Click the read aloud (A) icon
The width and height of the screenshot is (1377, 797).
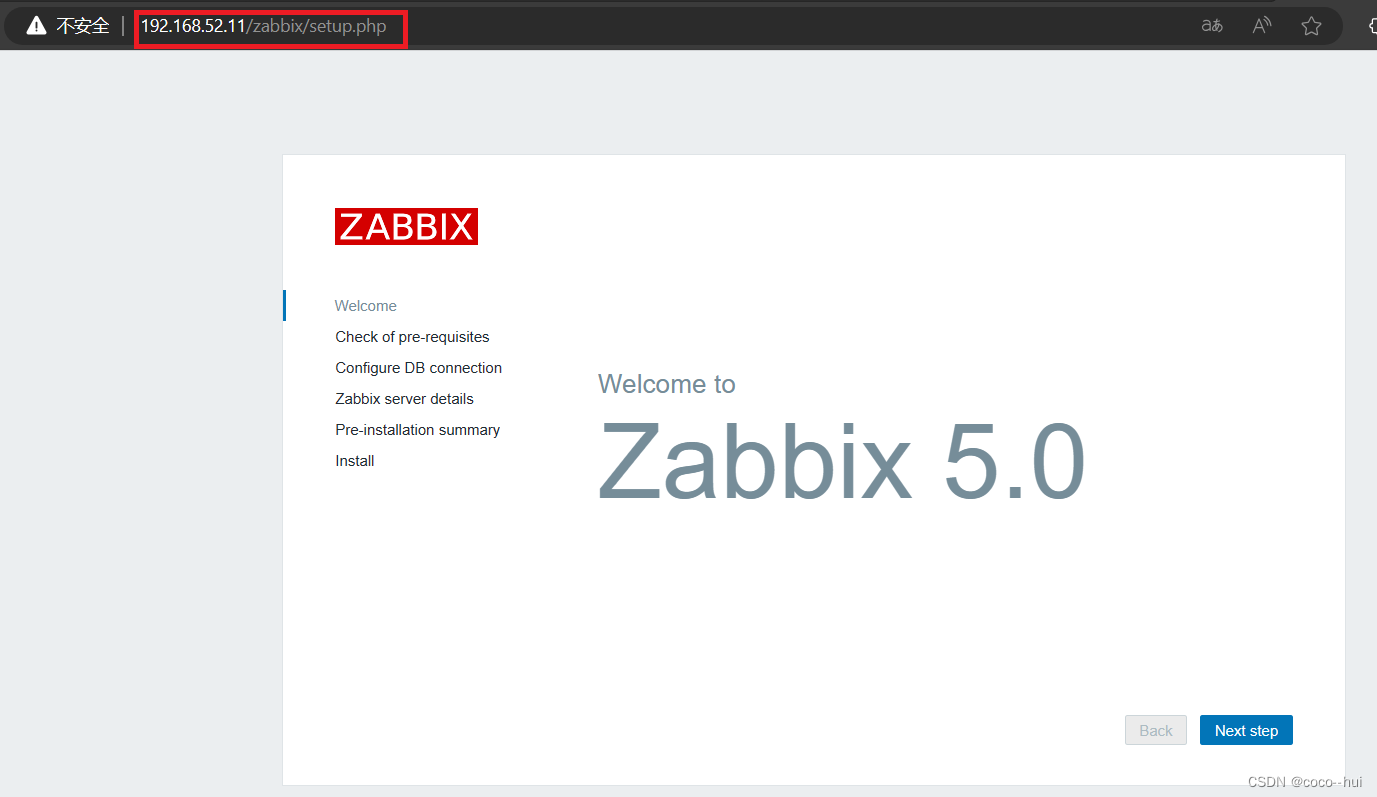coord(1261,25)
